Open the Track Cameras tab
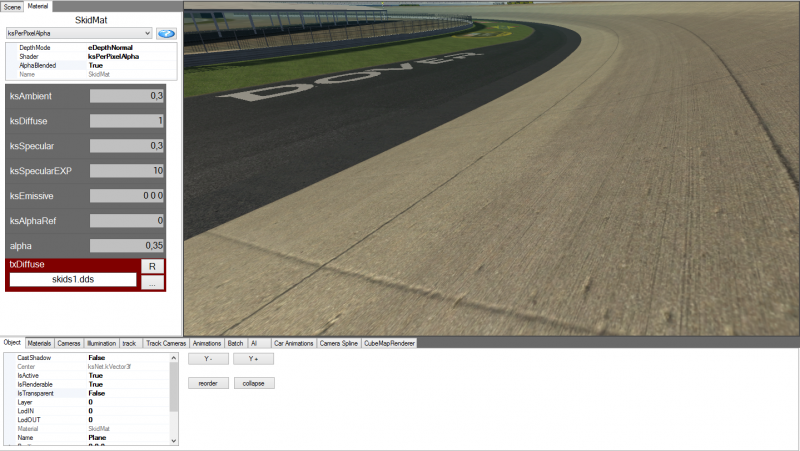This screenshot has width=800, height=451. [166, 343]
